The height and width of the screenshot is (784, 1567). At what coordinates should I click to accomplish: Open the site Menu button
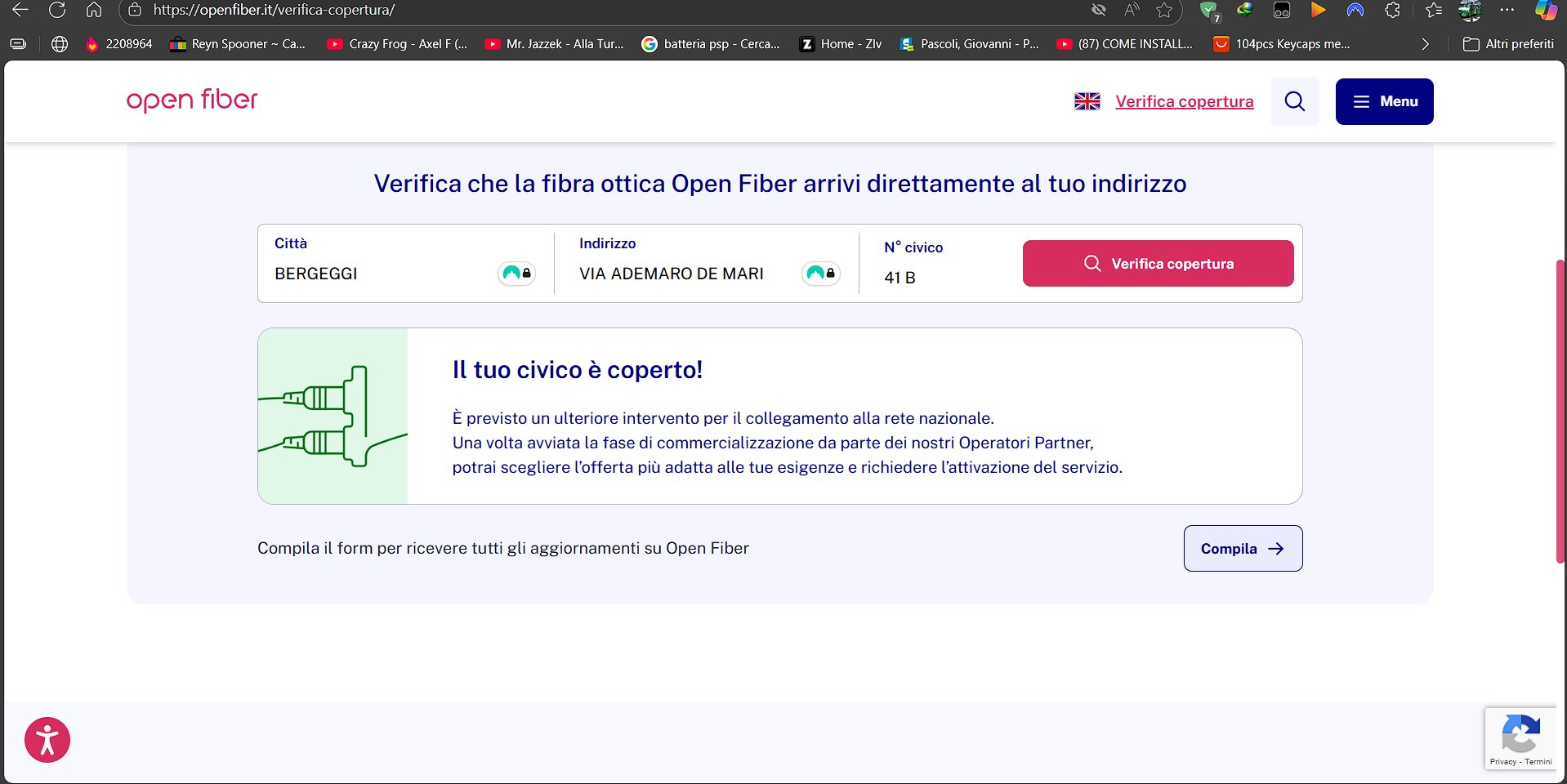click(1384, 101)
